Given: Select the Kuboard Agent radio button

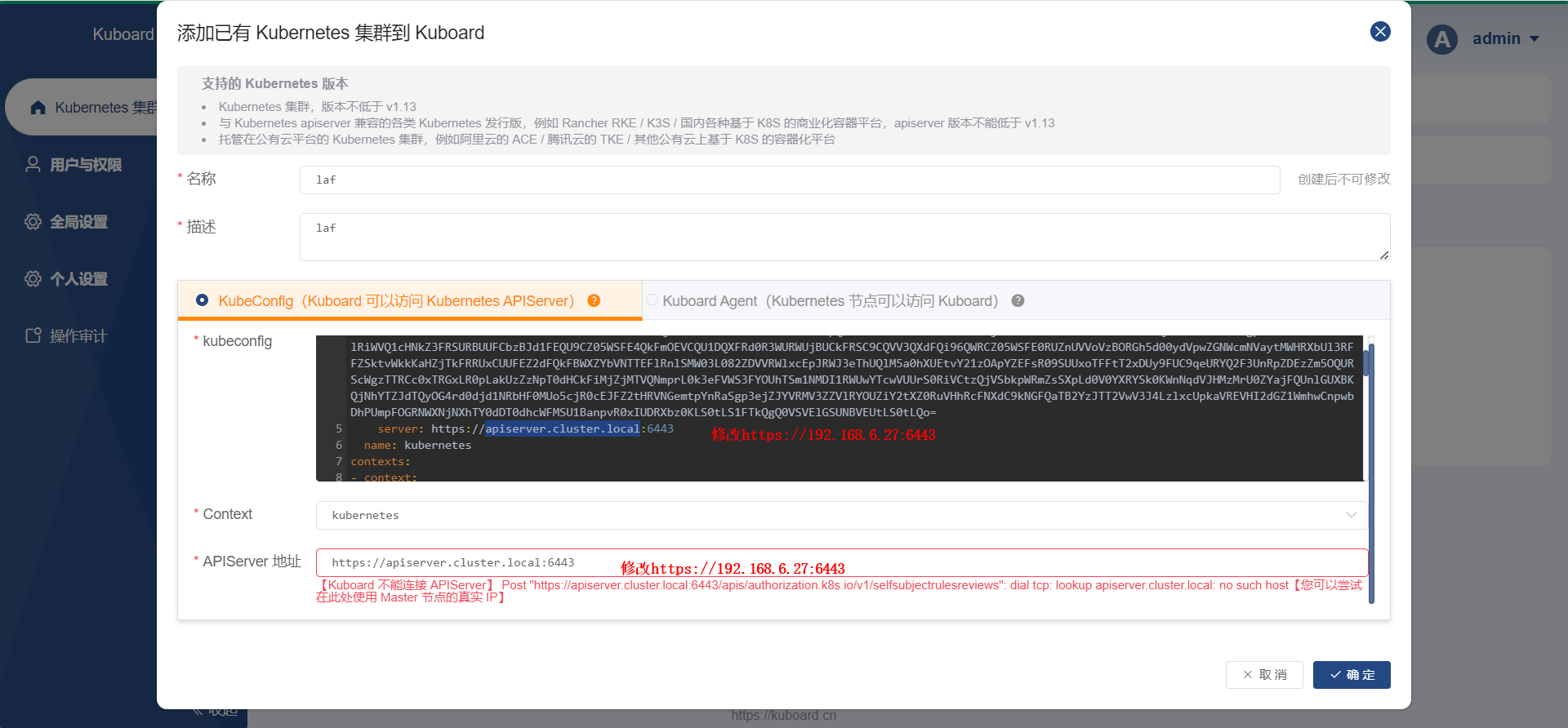Looking at the screenshot, I should pos(652,300).
